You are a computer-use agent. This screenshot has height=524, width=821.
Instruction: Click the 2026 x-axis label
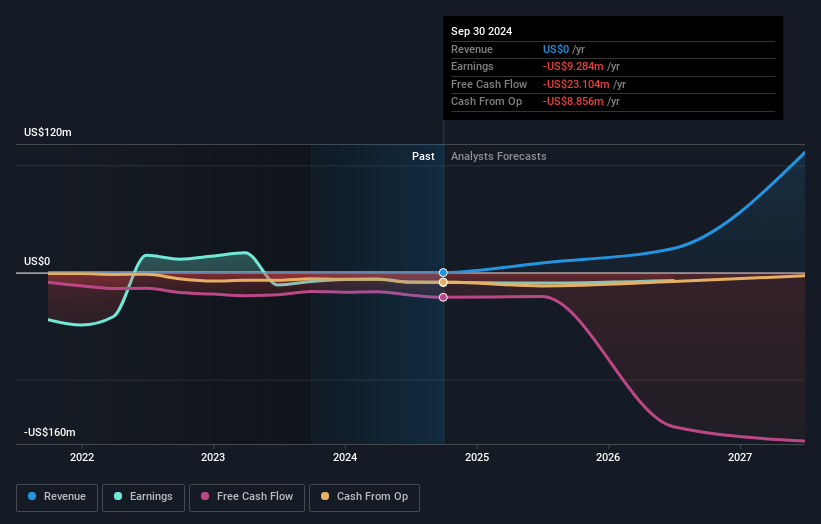click(x=608, y=457)
